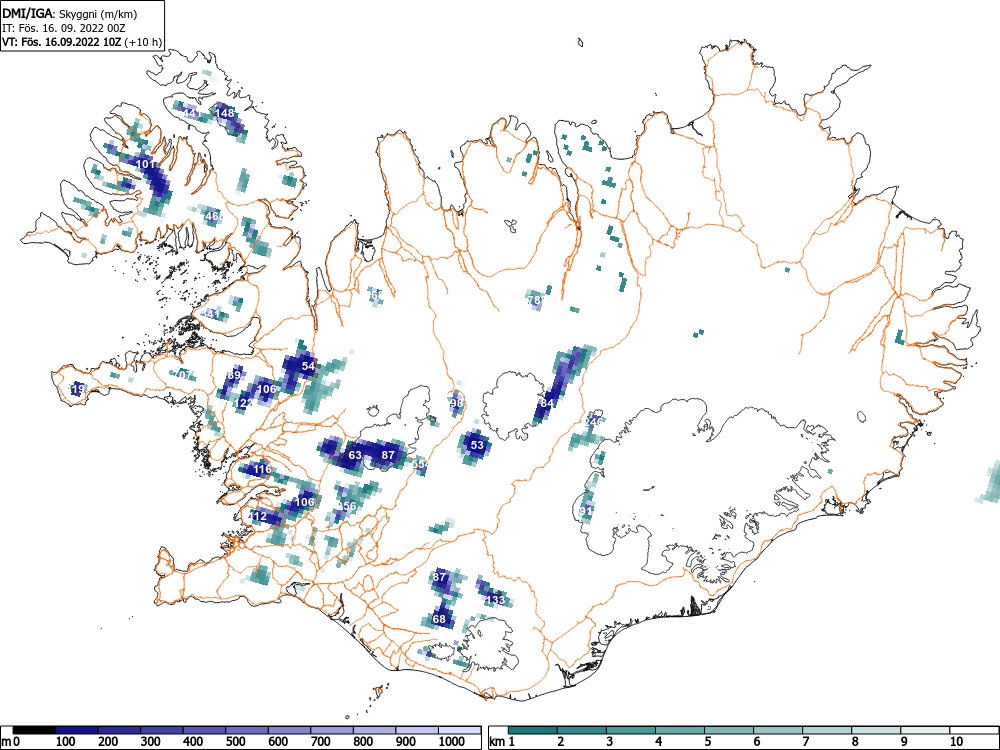Click the map label reading 78
1000x750 pixels.
click(534, 300)
